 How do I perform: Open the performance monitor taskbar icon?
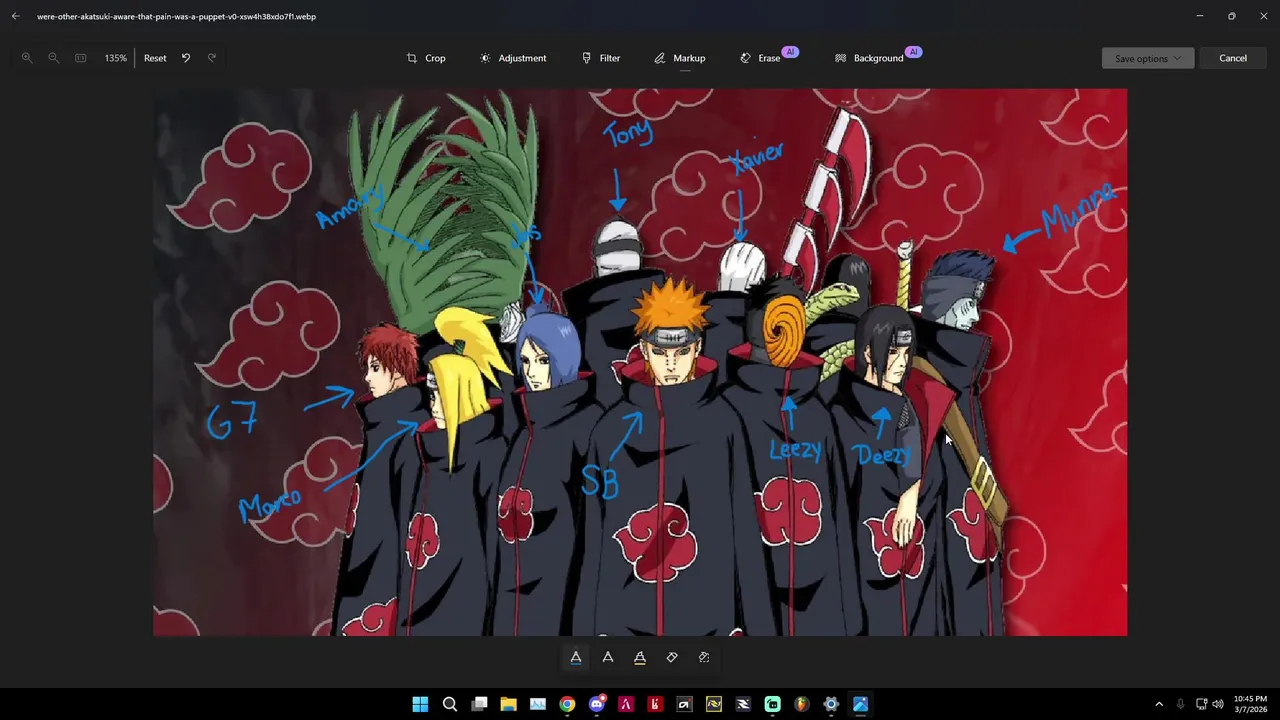(x=538, y=704)
